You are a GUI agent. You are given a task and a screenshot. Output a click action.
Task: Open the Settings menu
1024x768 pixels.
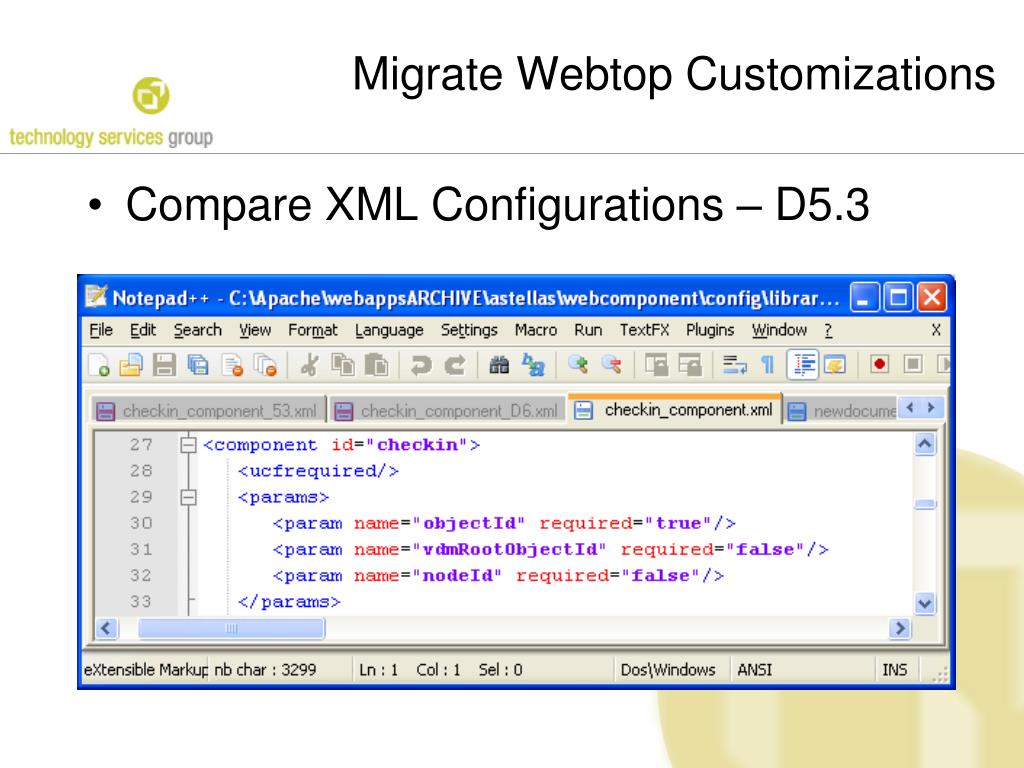point(469,330)
